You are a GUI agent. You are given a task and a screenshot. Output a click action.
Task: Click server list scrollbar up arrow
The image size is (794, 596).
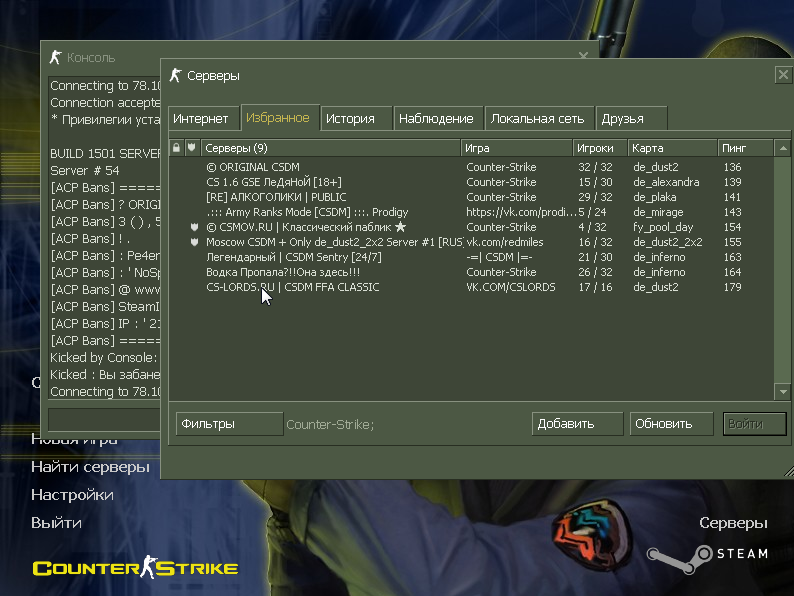[783, 148]
